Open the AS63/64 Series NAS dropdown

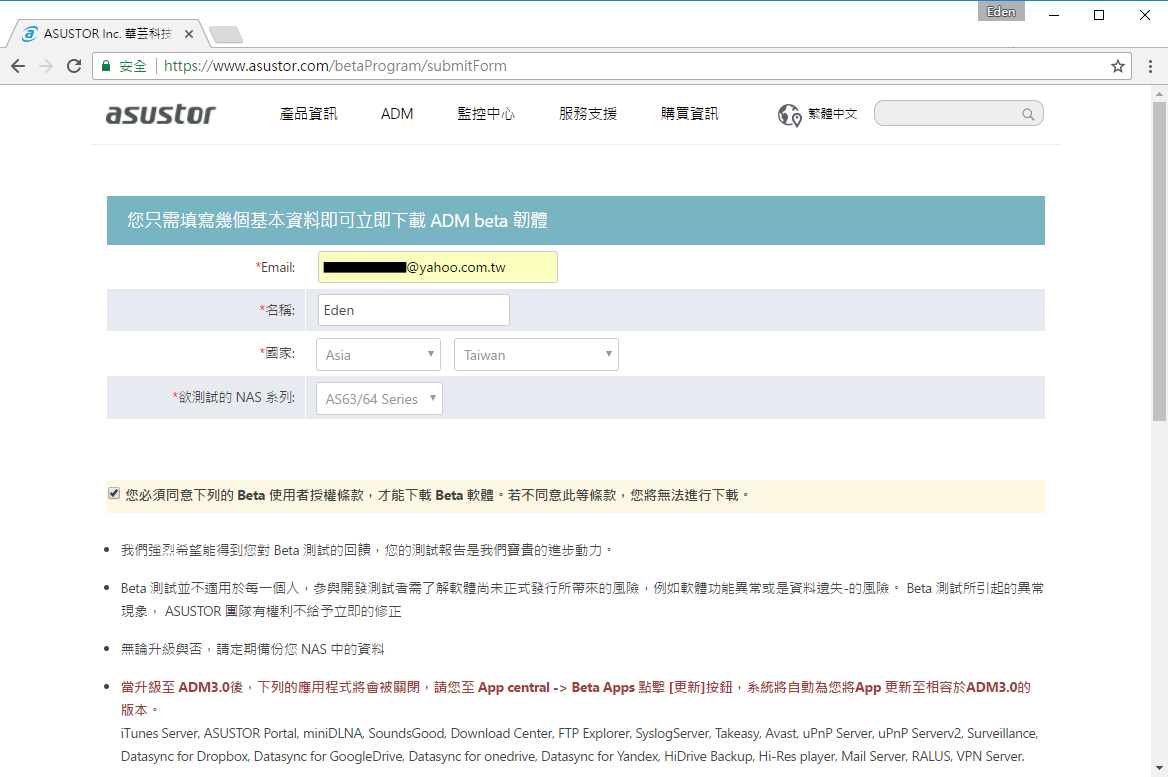[379, 399]
